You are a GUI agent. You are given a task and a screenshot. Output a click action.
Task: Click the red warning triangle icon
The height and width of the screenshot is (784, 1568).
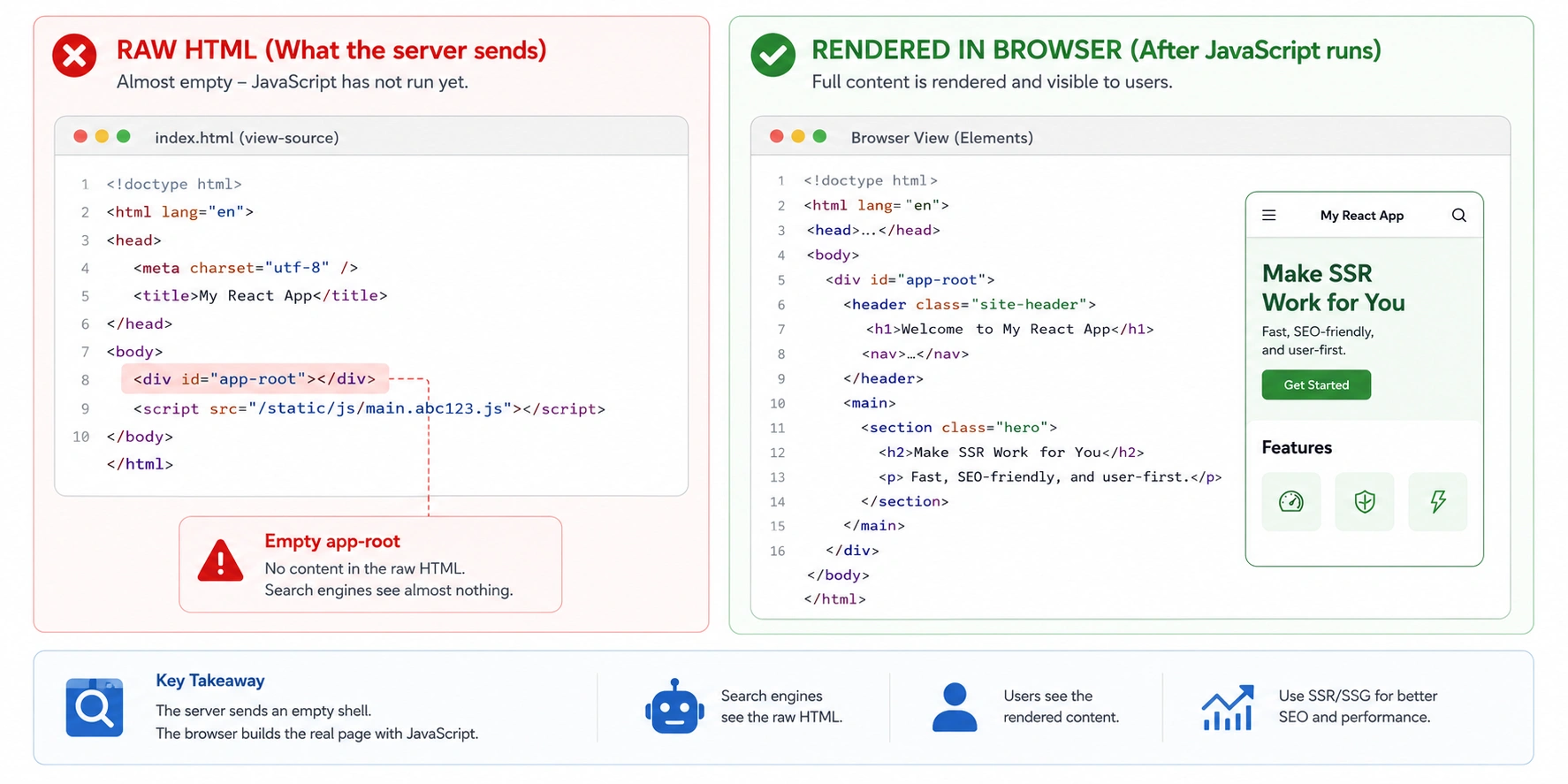220,561
